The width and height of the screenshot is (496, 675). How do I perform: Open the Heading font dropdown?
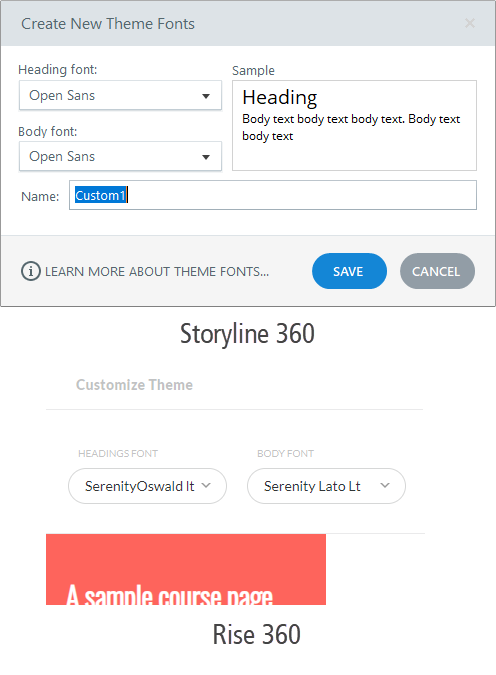[120, 95]
